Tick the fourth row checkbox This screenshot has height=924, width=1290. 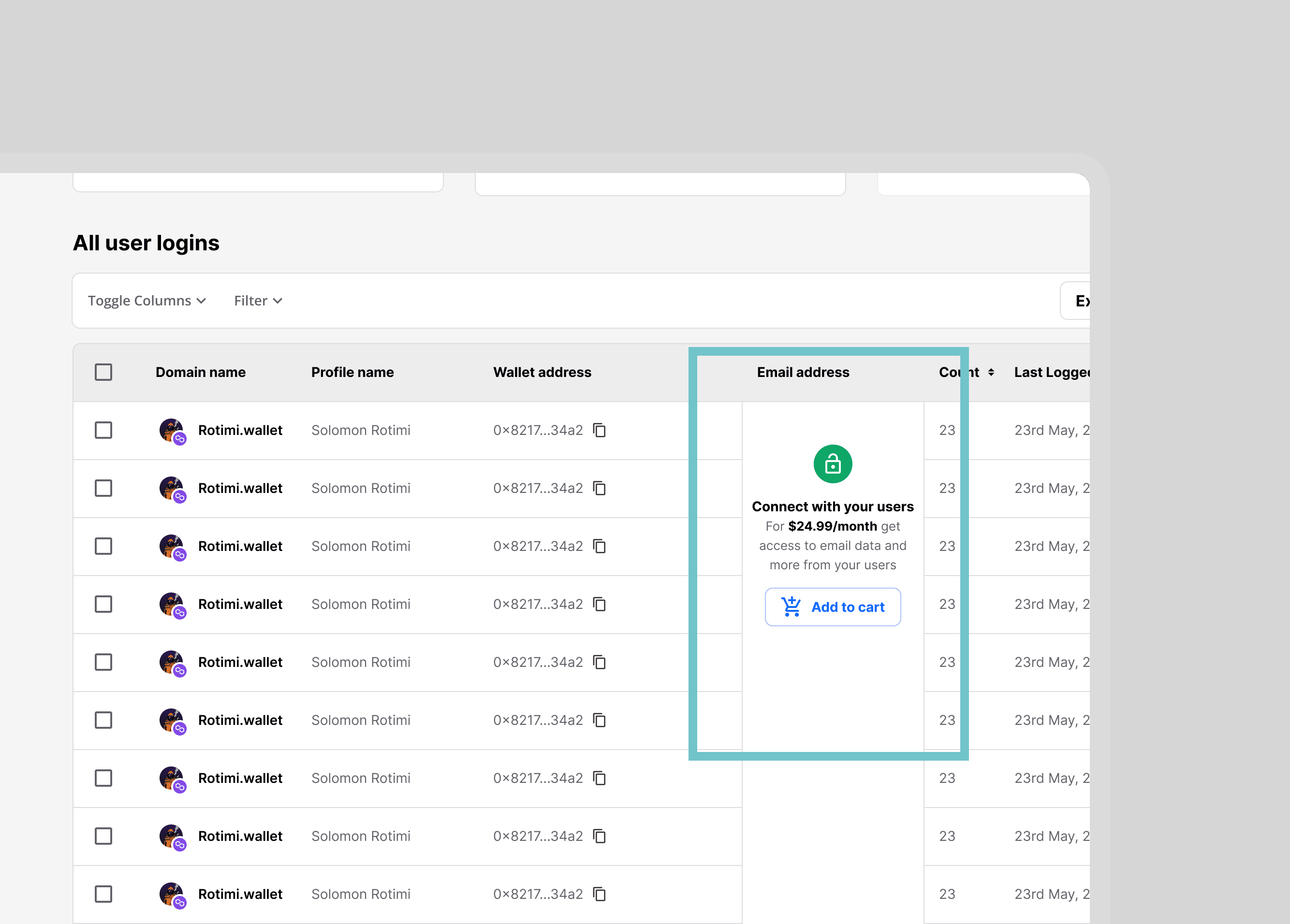(103, 605)
